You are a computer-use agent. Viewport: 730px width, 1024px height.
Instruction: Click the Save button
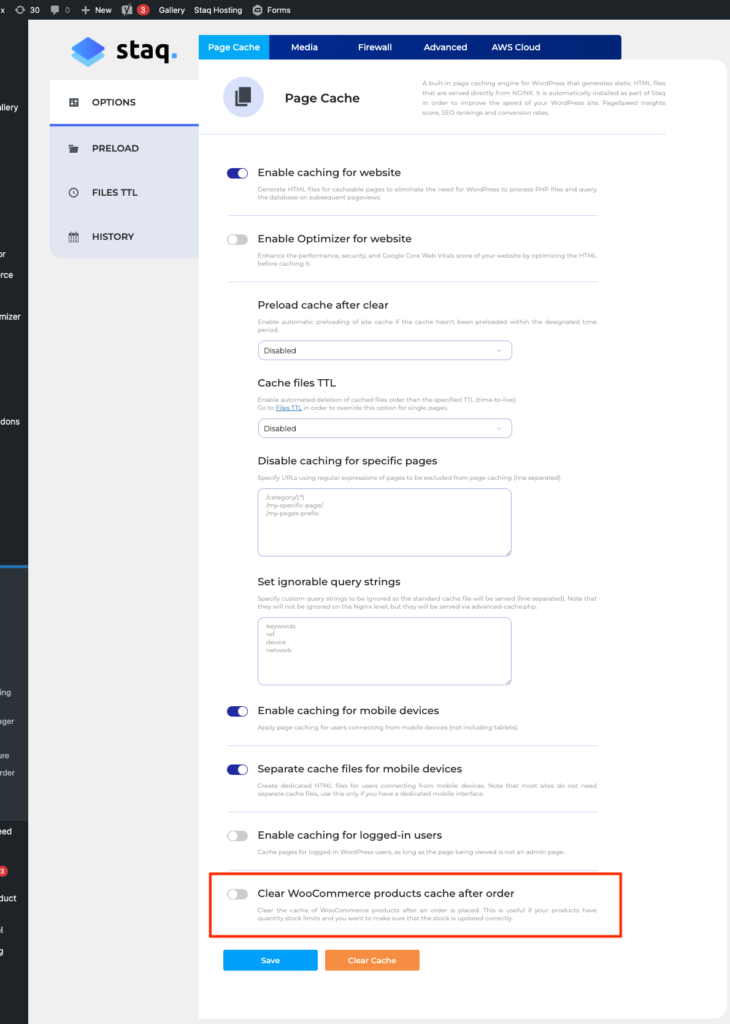click(269, 959)
